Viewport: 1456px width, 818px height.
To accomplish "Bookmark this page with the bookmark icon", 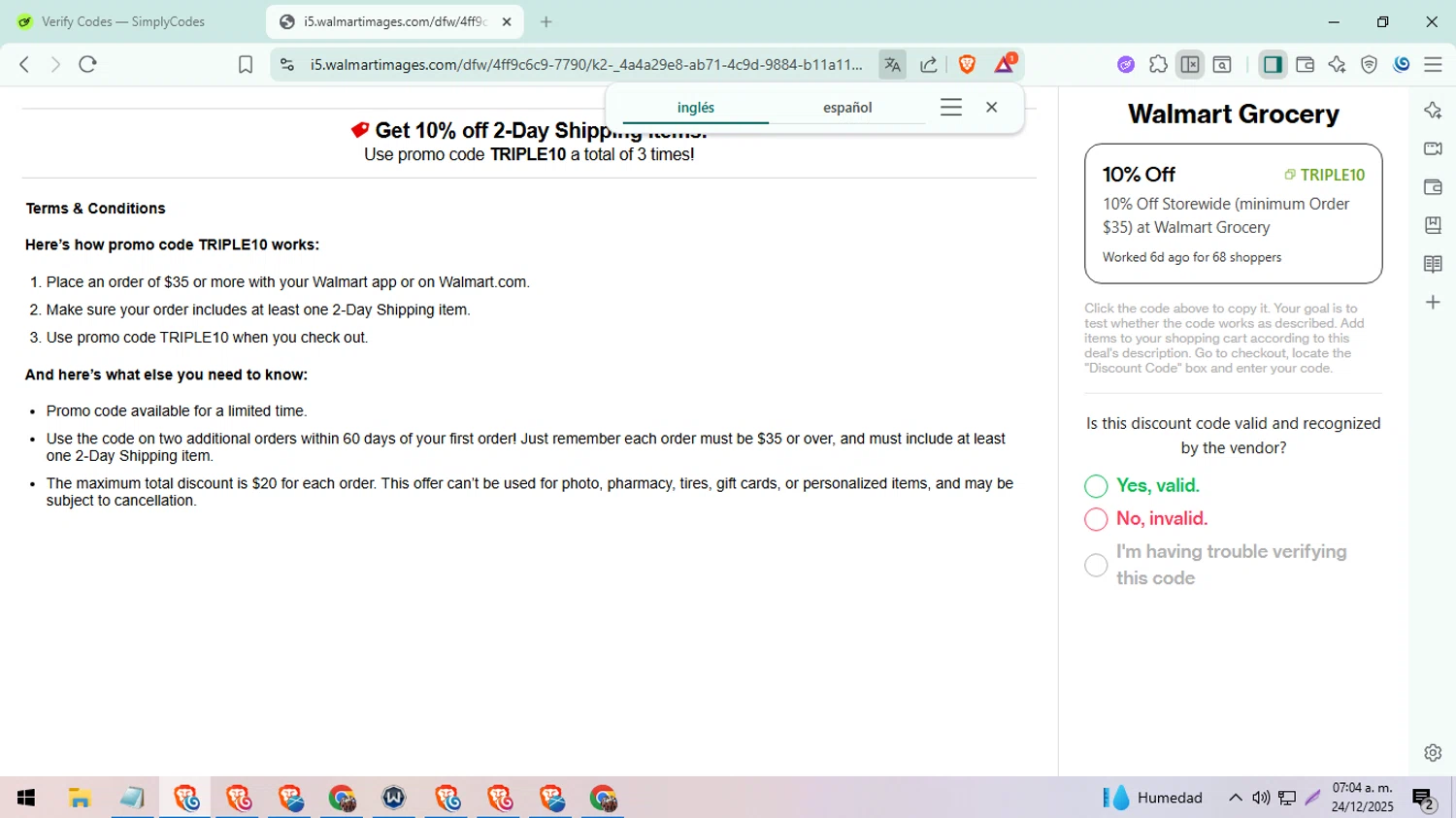I will tap(246, 64).
